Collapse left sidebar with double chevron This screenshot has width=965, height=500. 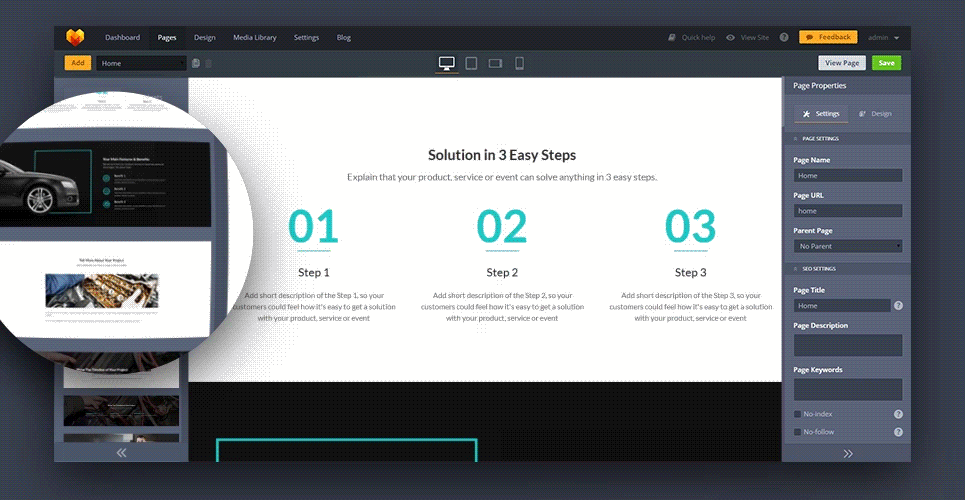tap(121, 453)
